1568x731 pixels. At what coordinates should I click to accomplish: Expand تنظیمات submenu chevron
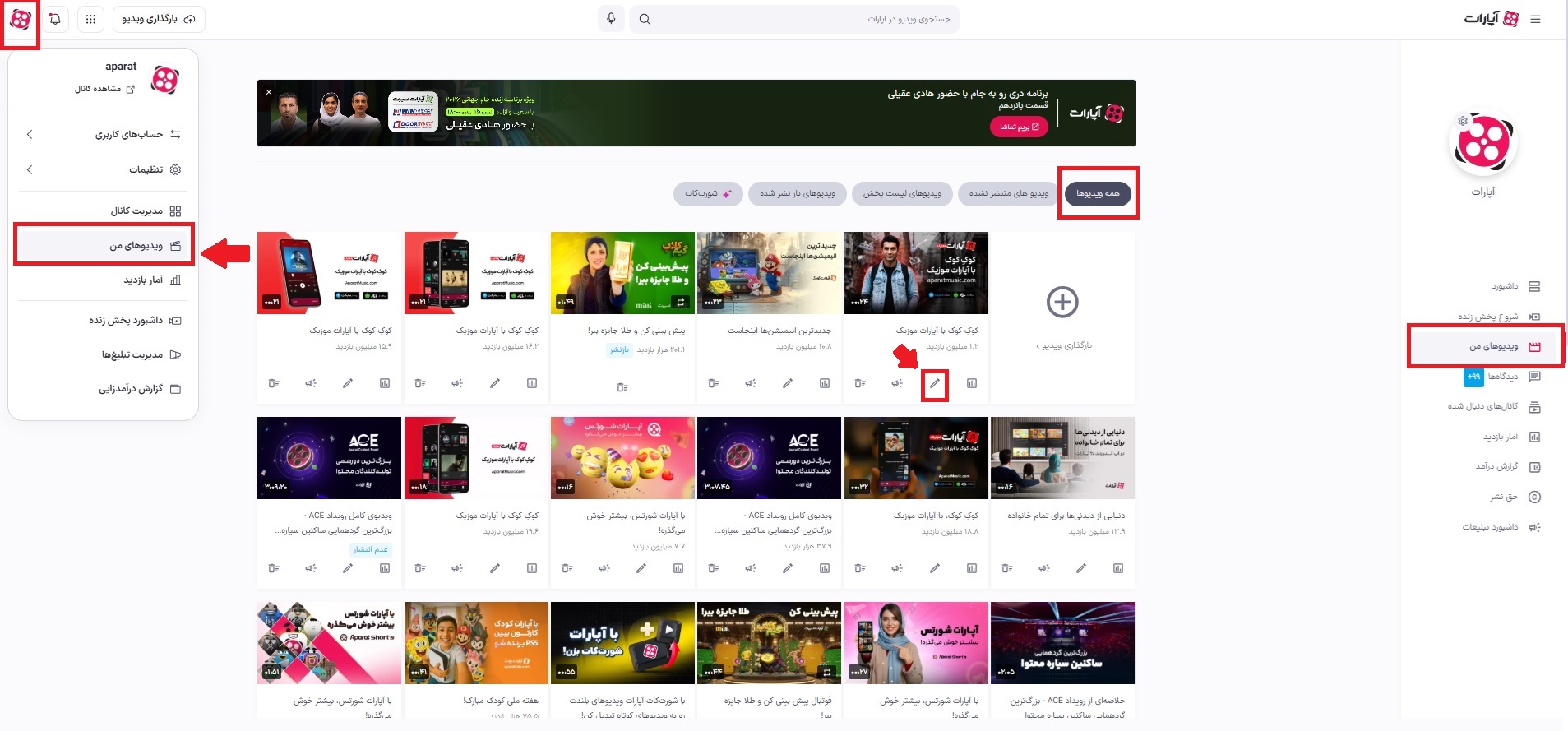tap(30, 169)
